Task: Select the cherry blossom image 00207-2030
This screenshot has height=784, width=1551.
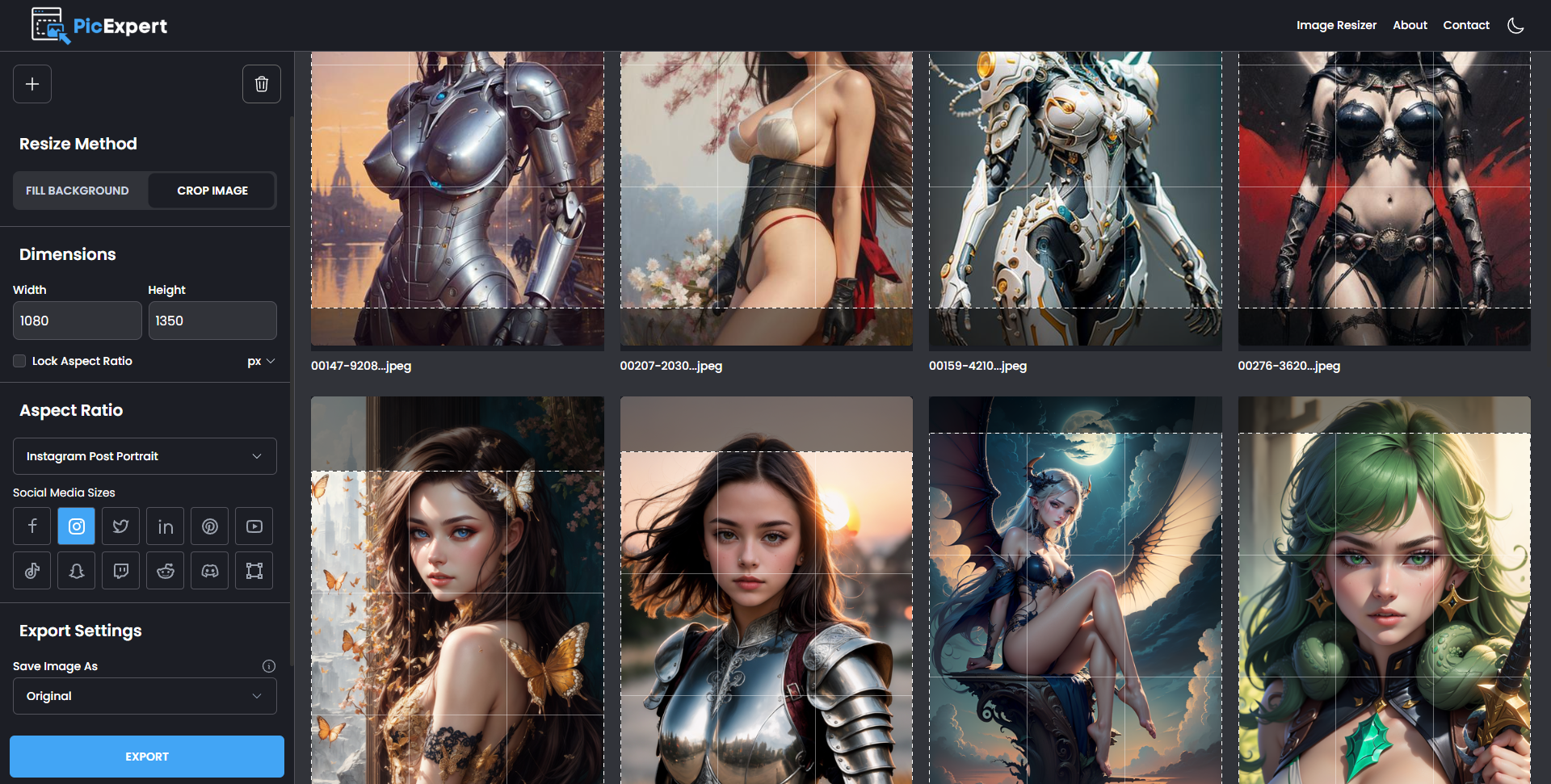Action: (x=767, y=200)
